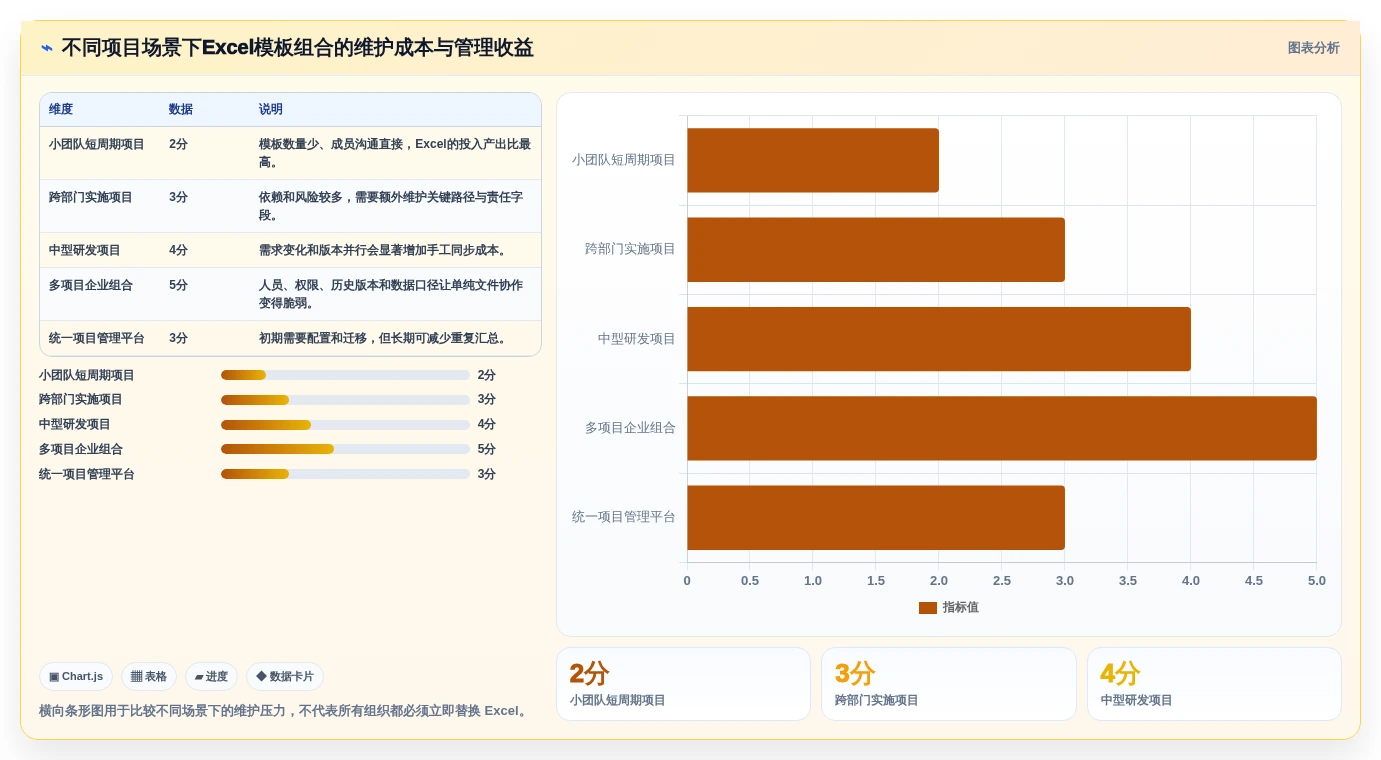The width and height of the screenshot is (1381, 760).
Task: Click the 统一项目管理平台 progress bar
Action: (x=345, y=474)
